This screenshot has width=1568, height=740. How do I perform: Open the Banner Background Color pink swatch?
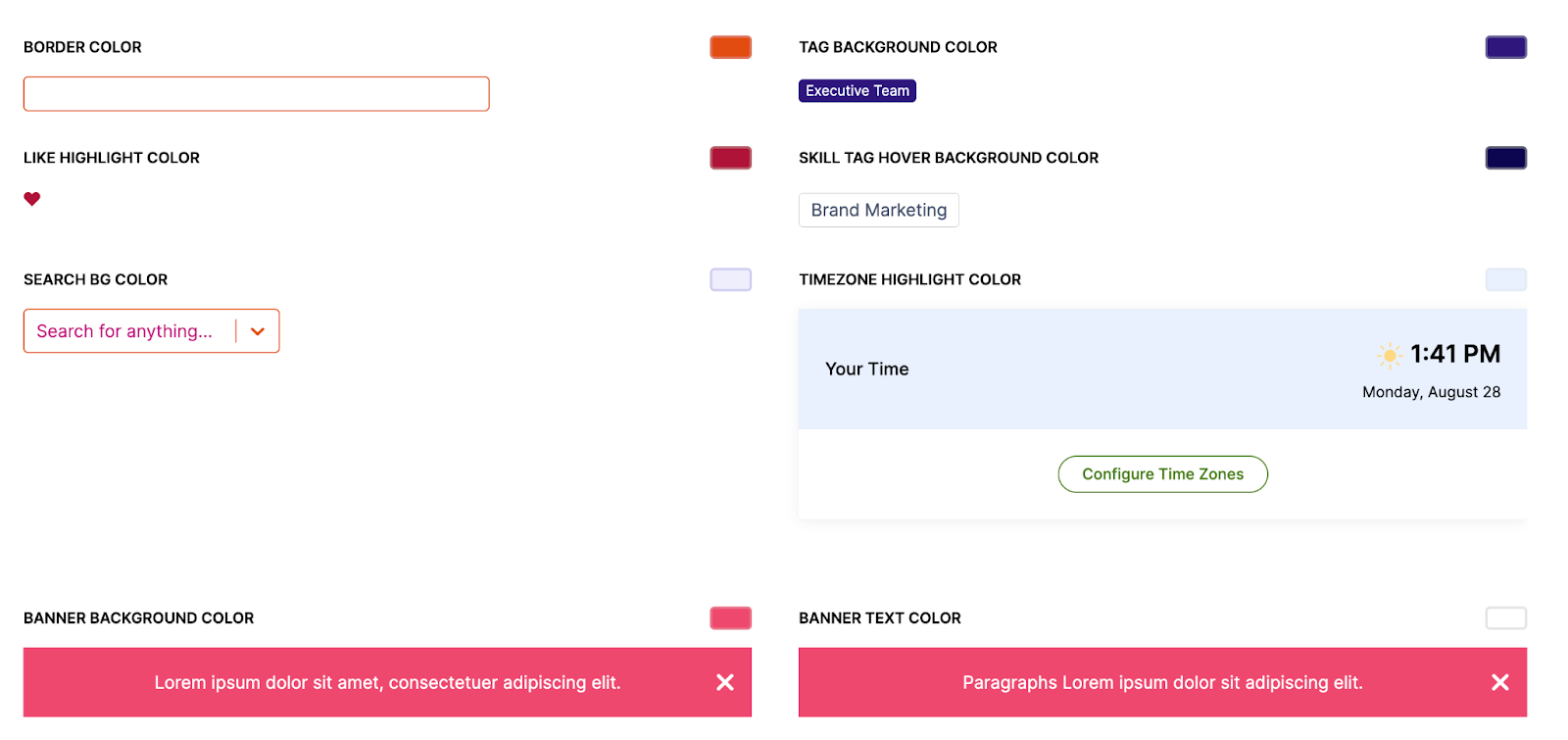point(730,617)
